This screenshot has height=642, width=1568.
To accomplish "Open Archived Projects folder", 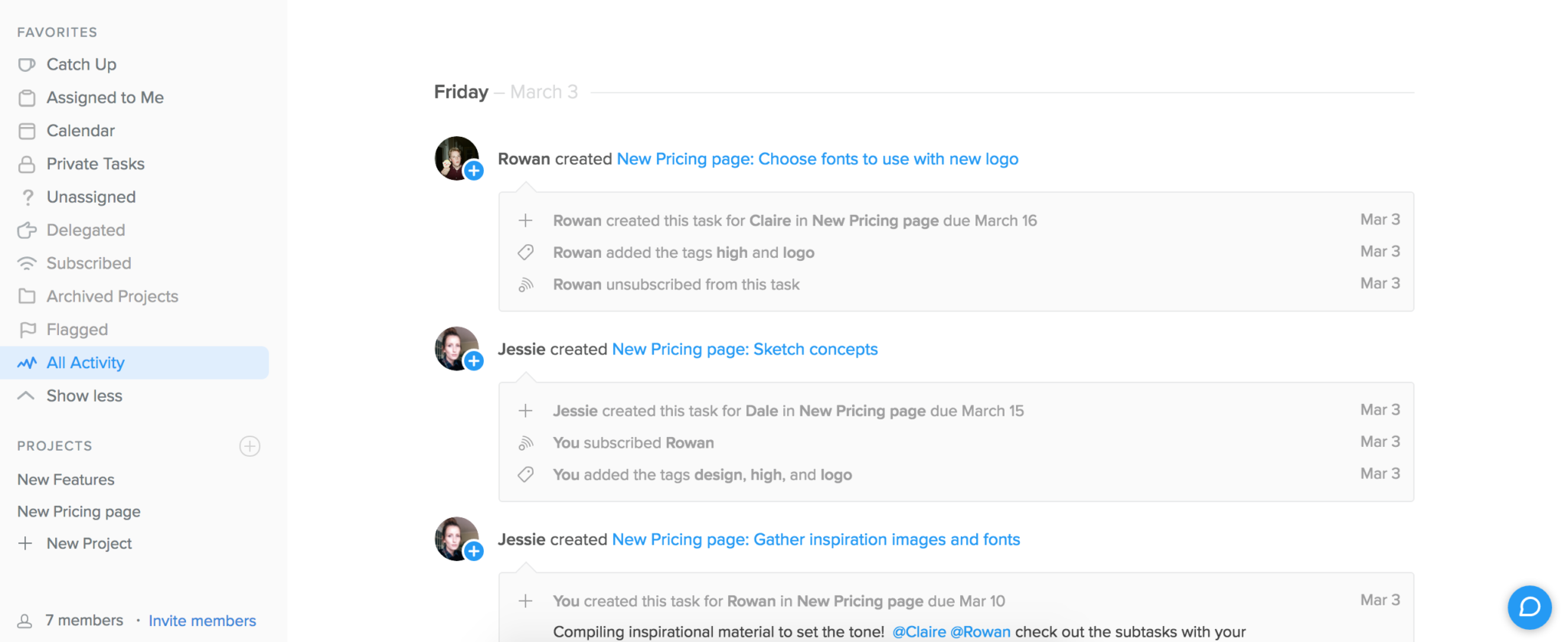I will pyautogui.click(x=112, y=296).
